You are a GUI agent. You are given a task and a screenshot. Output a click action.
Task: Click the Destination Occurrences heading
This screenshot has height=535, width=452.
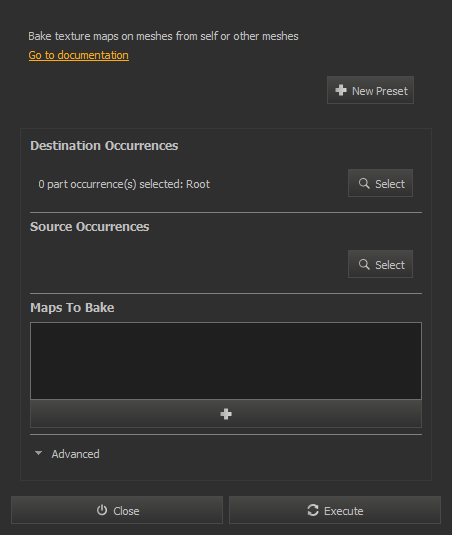tap(104, 146)
